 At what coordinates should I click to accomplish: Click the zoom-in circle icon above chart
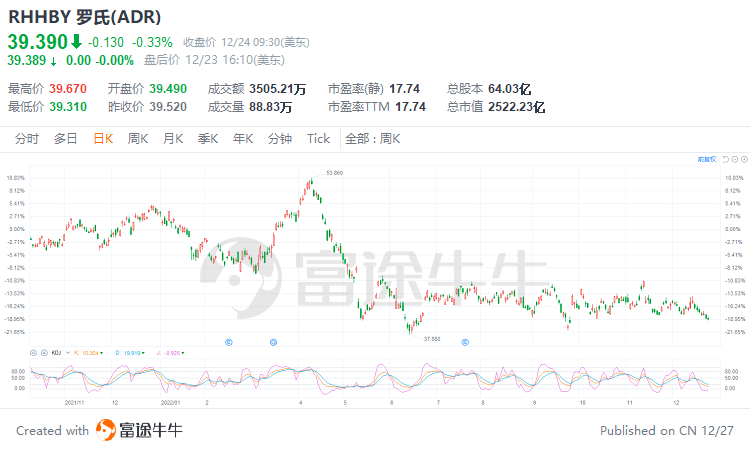pyautogui.click(x=744, y=159)
